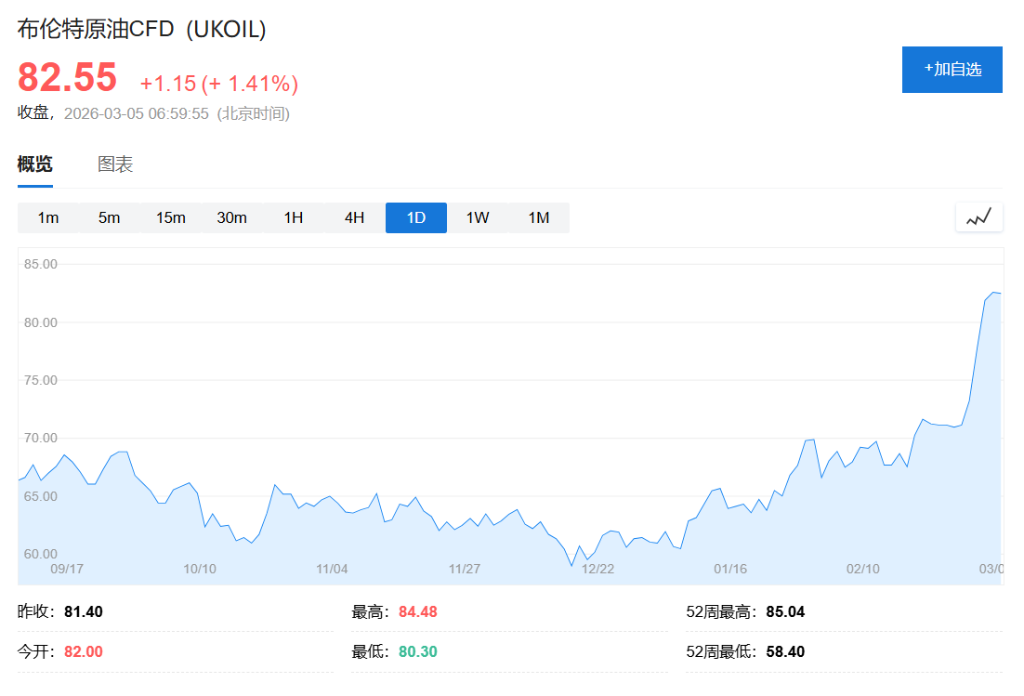Switch to the 1W timeframe

pos(477,216)
